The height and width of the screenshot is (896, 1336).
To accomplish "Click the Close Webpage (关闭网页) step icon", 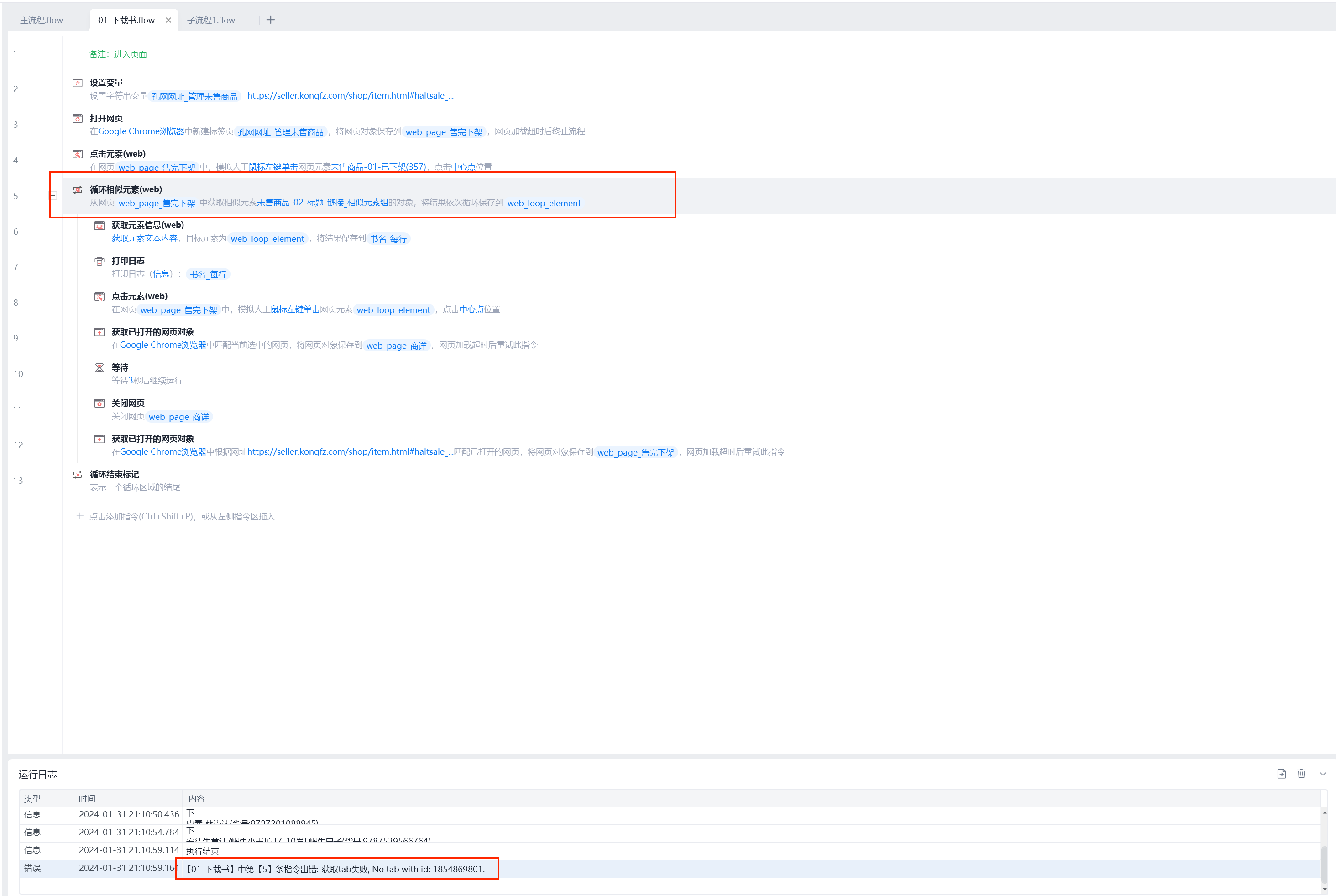I will click(100, 403).
